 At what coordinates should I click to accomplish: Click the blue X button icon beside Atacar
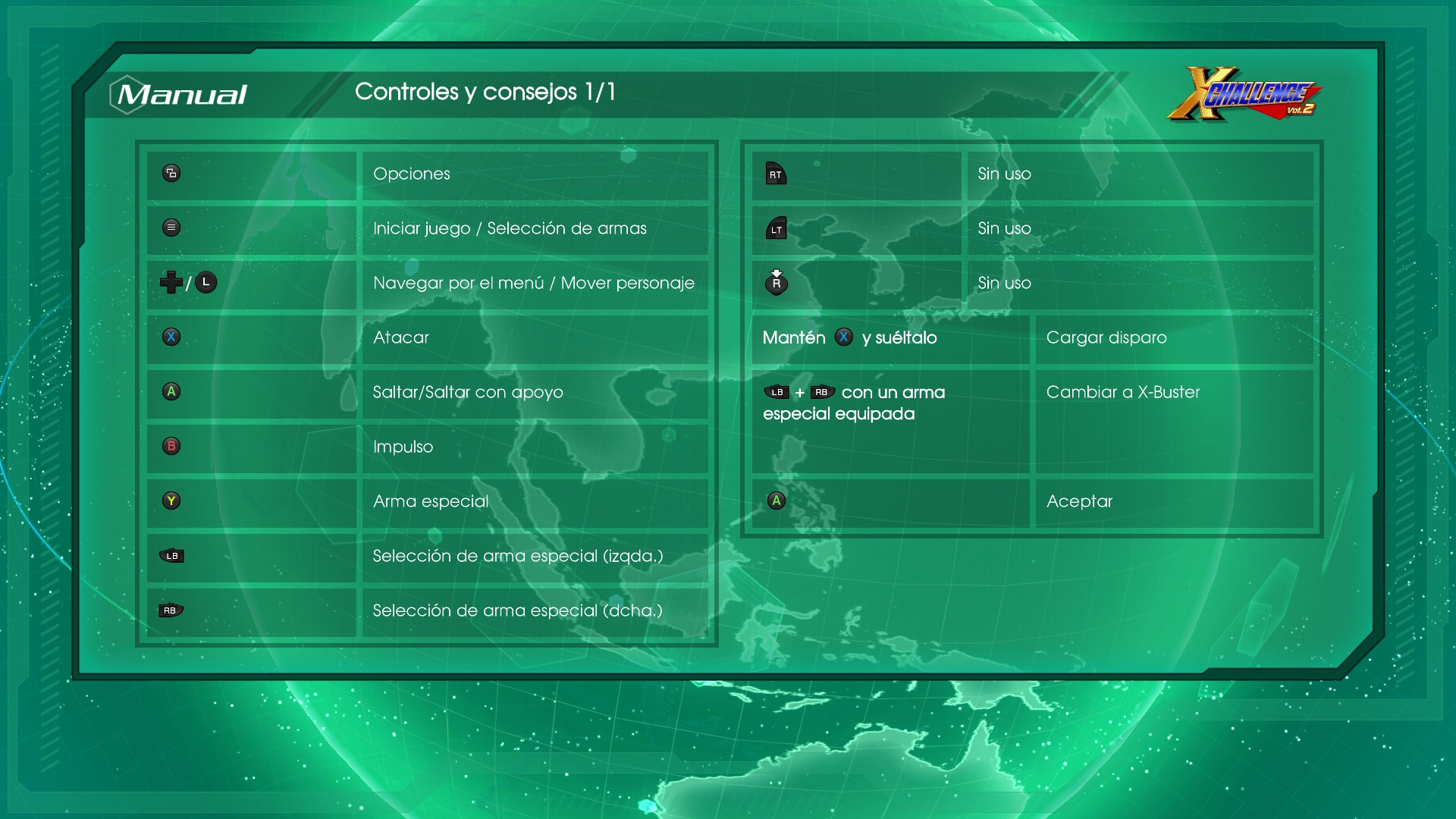click(171, 337)
